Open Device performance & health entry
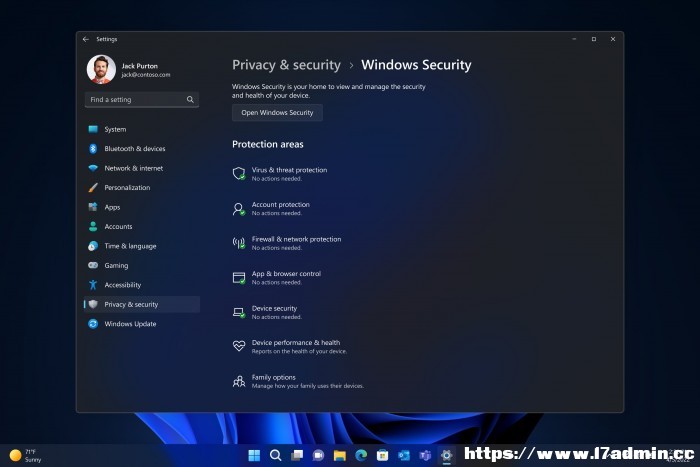Screen dimensions: 700x467 [290, 346]
